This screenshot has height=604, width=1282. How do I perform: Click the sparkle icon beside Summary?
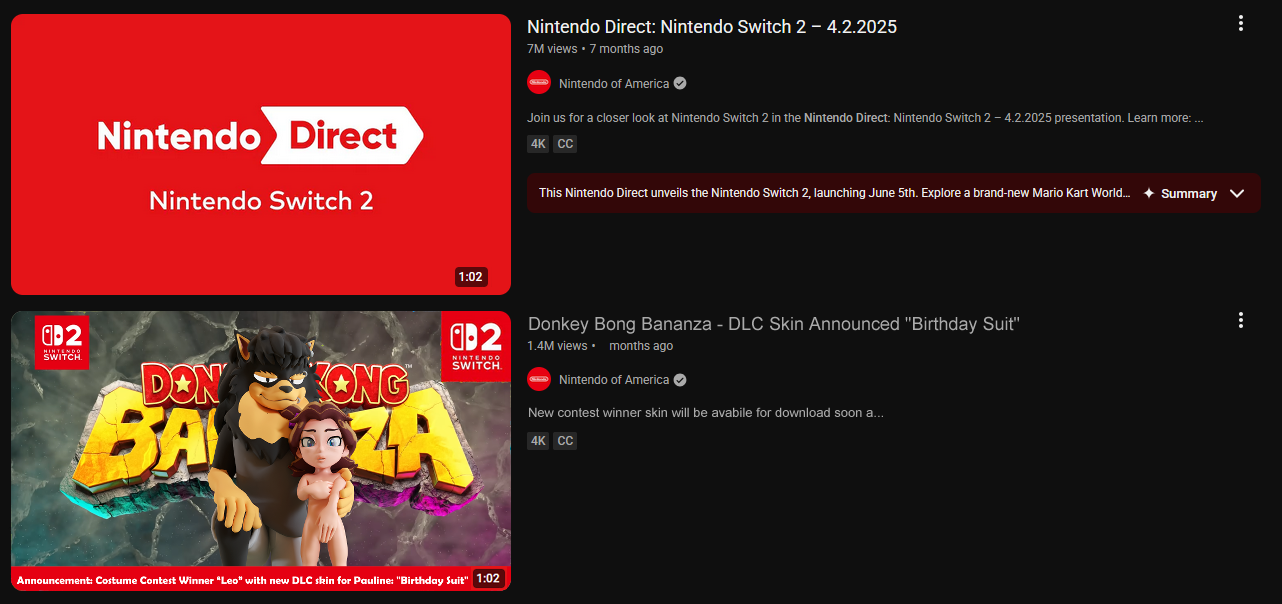pyautogui.click(x=1149, y=193)
